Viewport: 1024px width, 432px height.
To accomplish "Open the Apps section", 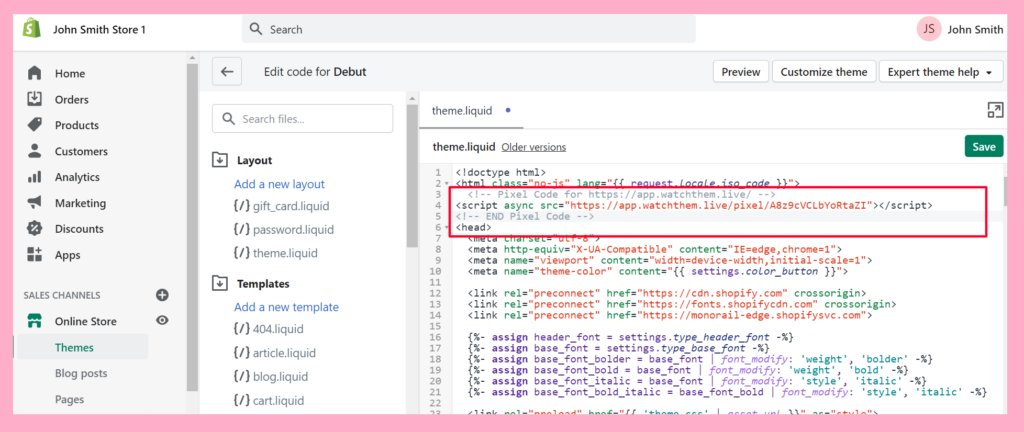I will 67,255.
